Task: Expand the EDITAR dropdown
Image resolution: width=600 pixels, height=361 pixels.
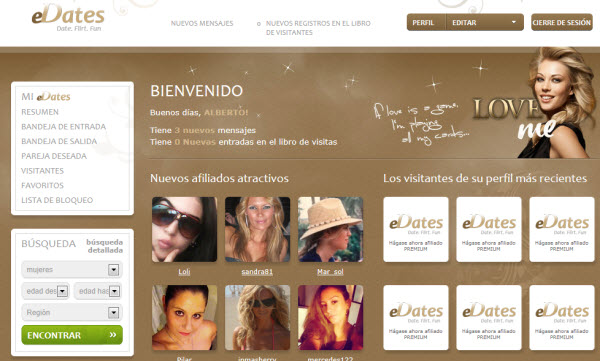Action: tap(484, 23)
